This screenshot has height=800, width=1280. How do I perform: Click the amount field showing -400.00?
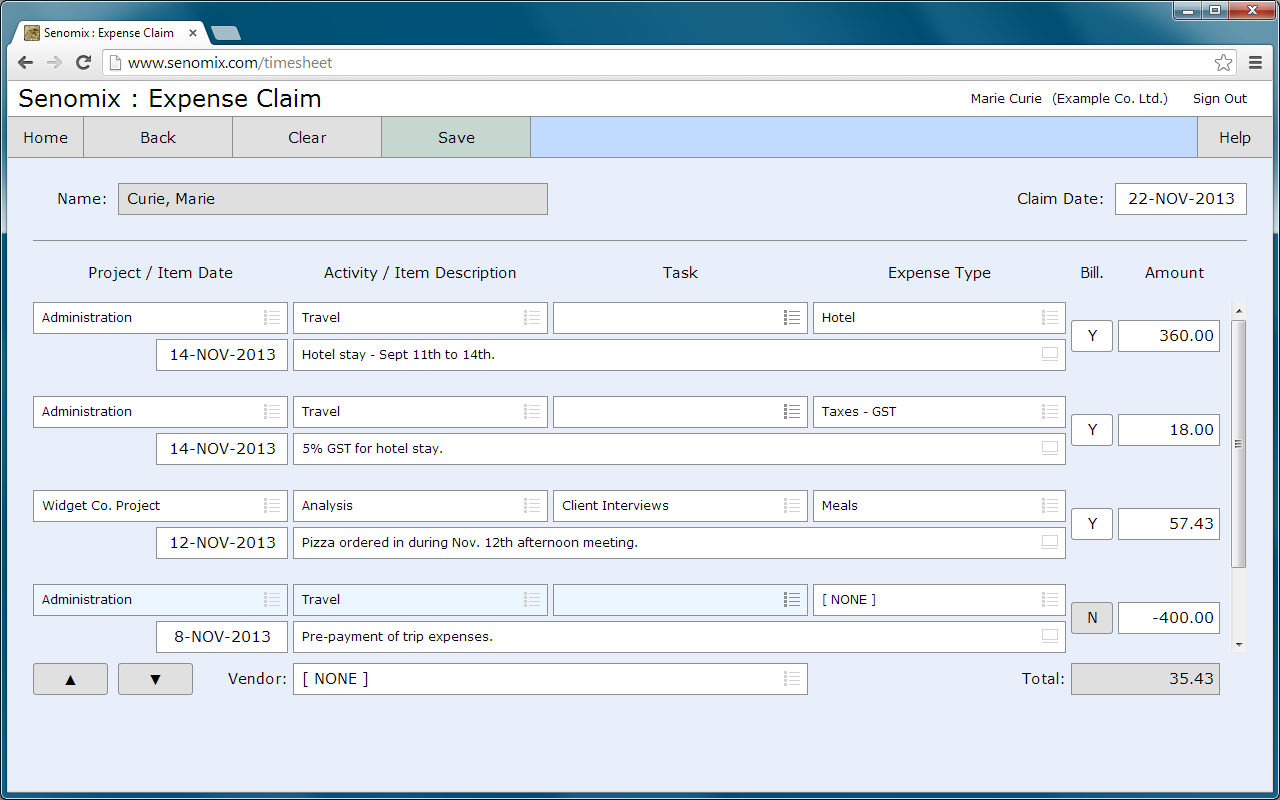pyautogui.click(x=1169, y=618)
